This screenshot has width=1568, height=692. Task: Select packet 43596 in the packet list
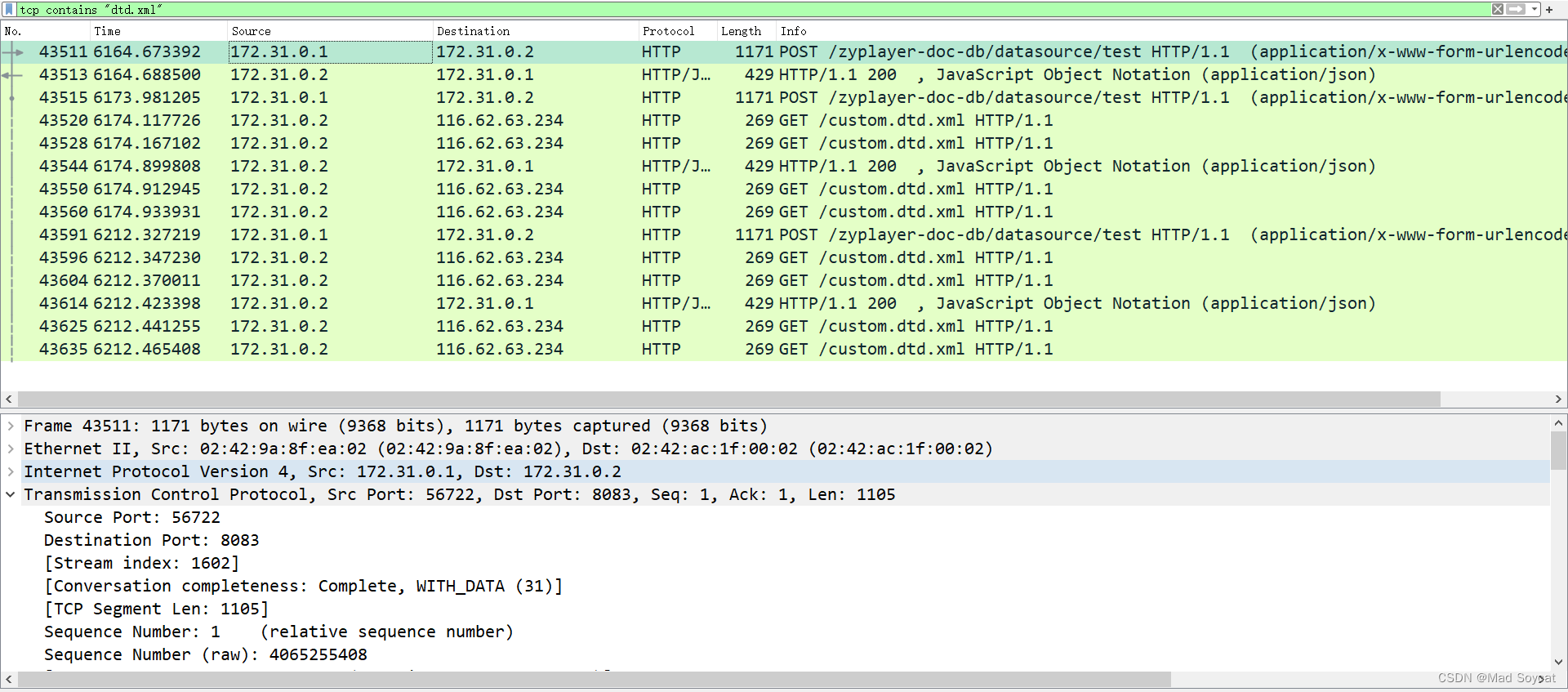(x=784, y=257)
